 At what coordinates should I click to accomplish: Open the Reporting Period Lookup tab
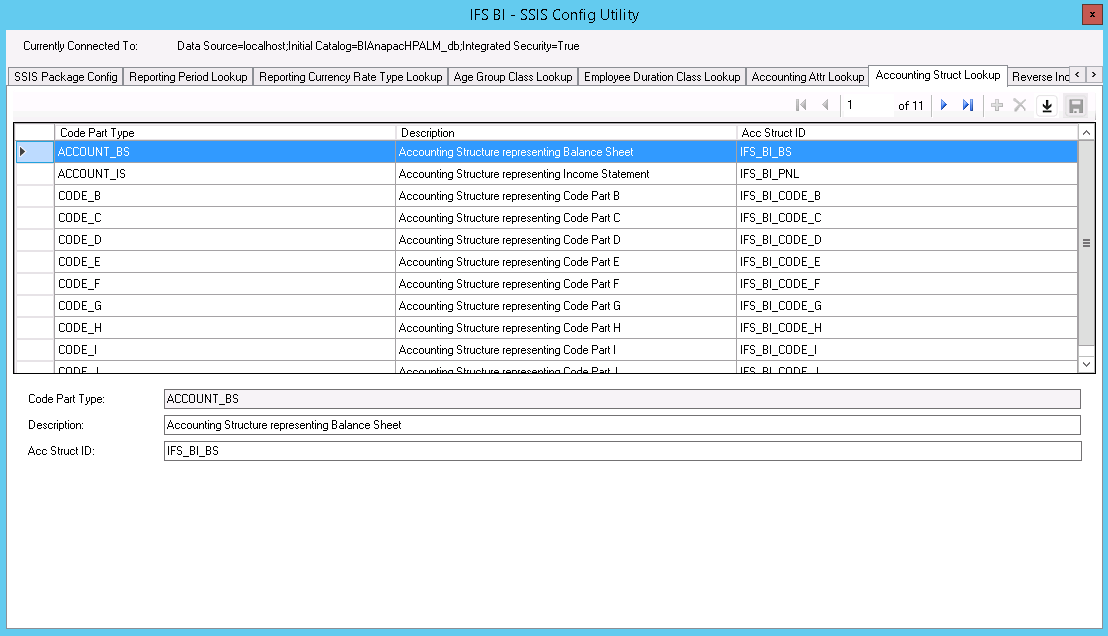pyautogui.click(x=188, y=77)
